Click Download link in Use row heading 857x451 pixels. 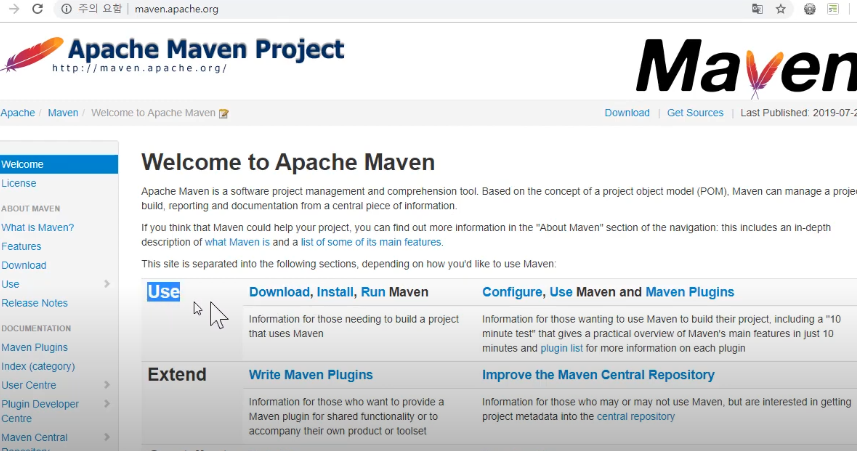tap(279, 292)
